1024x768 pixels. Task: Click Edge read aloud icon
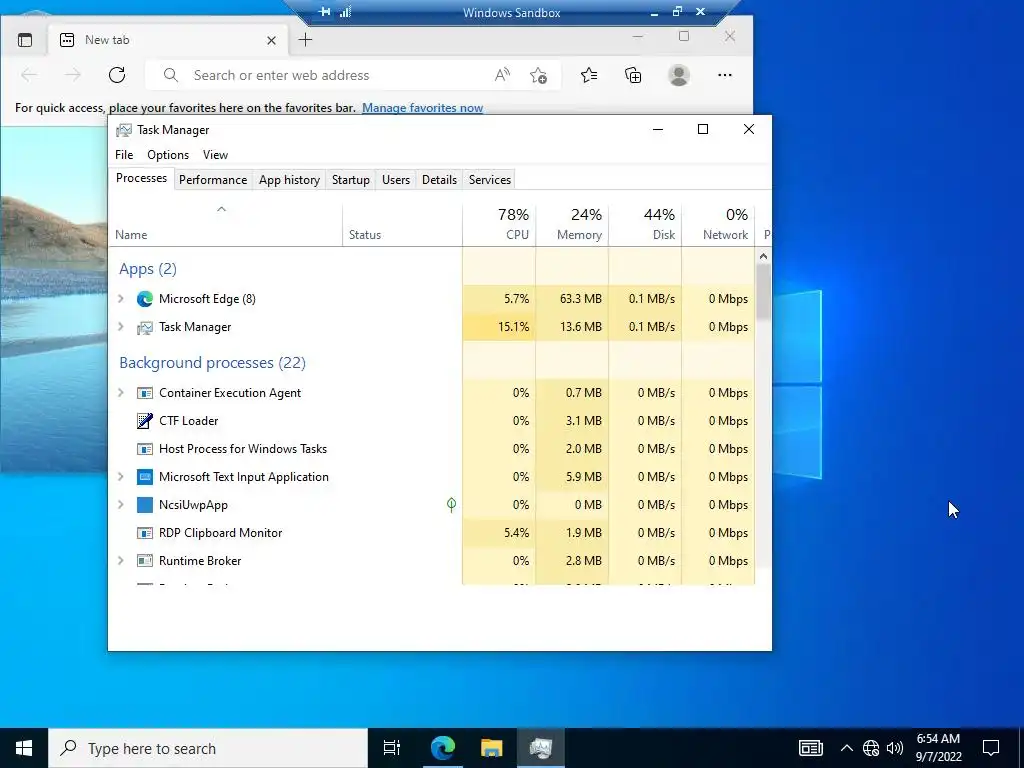point(502,75)
